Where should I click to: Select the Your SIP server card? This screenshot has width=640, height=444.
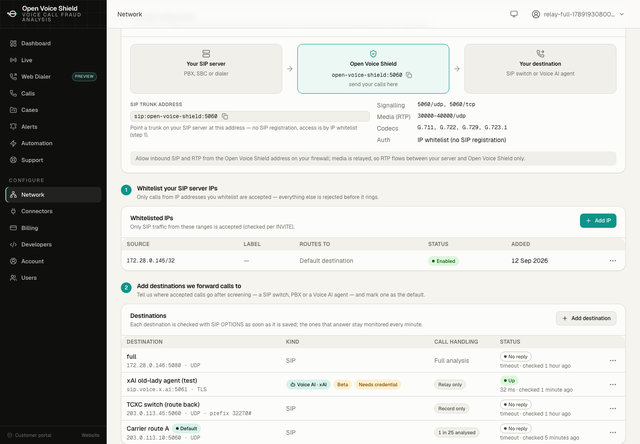click(x=206, y=69)
